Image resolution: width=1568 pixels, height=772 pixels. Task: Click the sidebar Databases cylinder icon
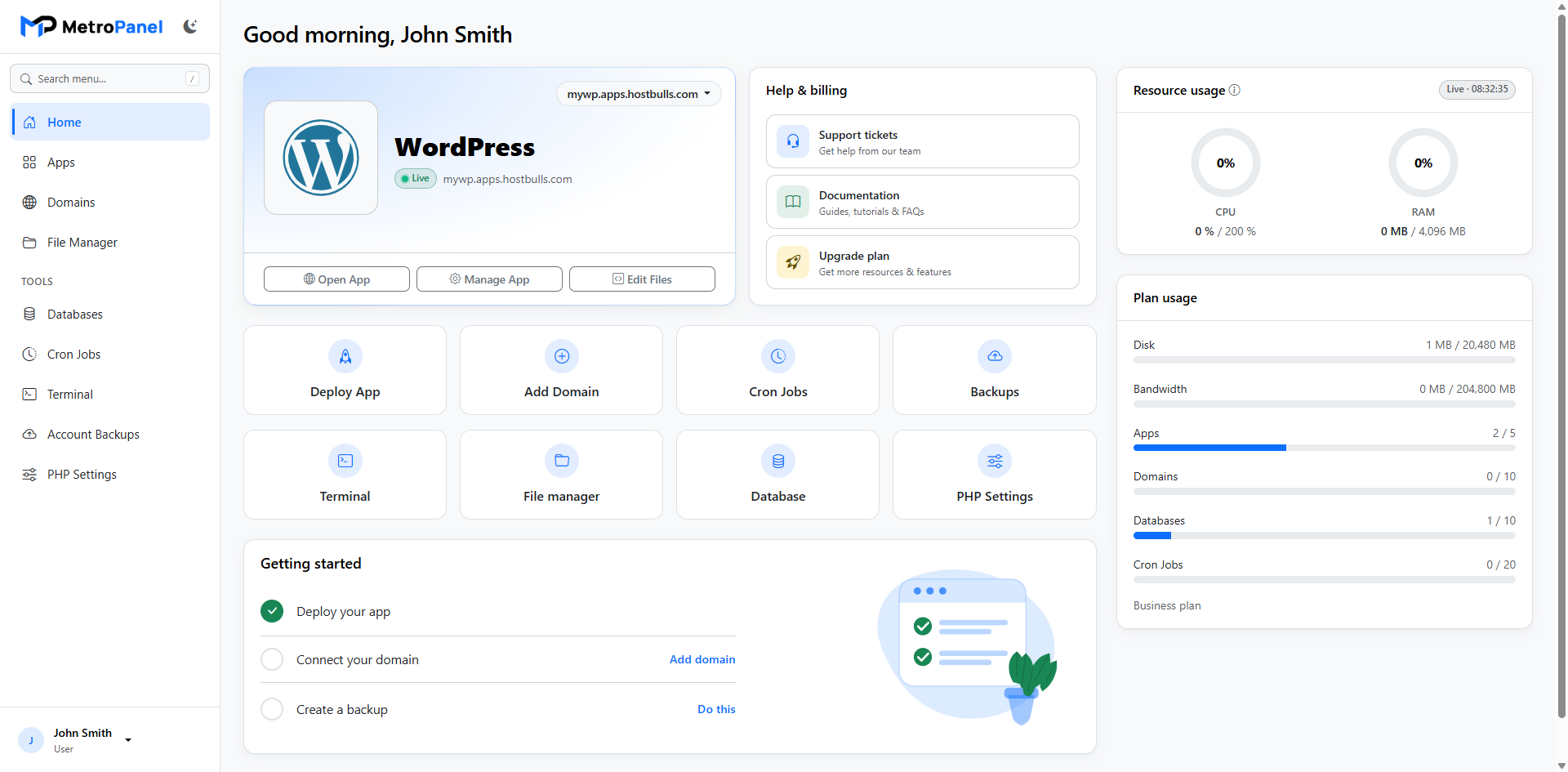(29, 314)
